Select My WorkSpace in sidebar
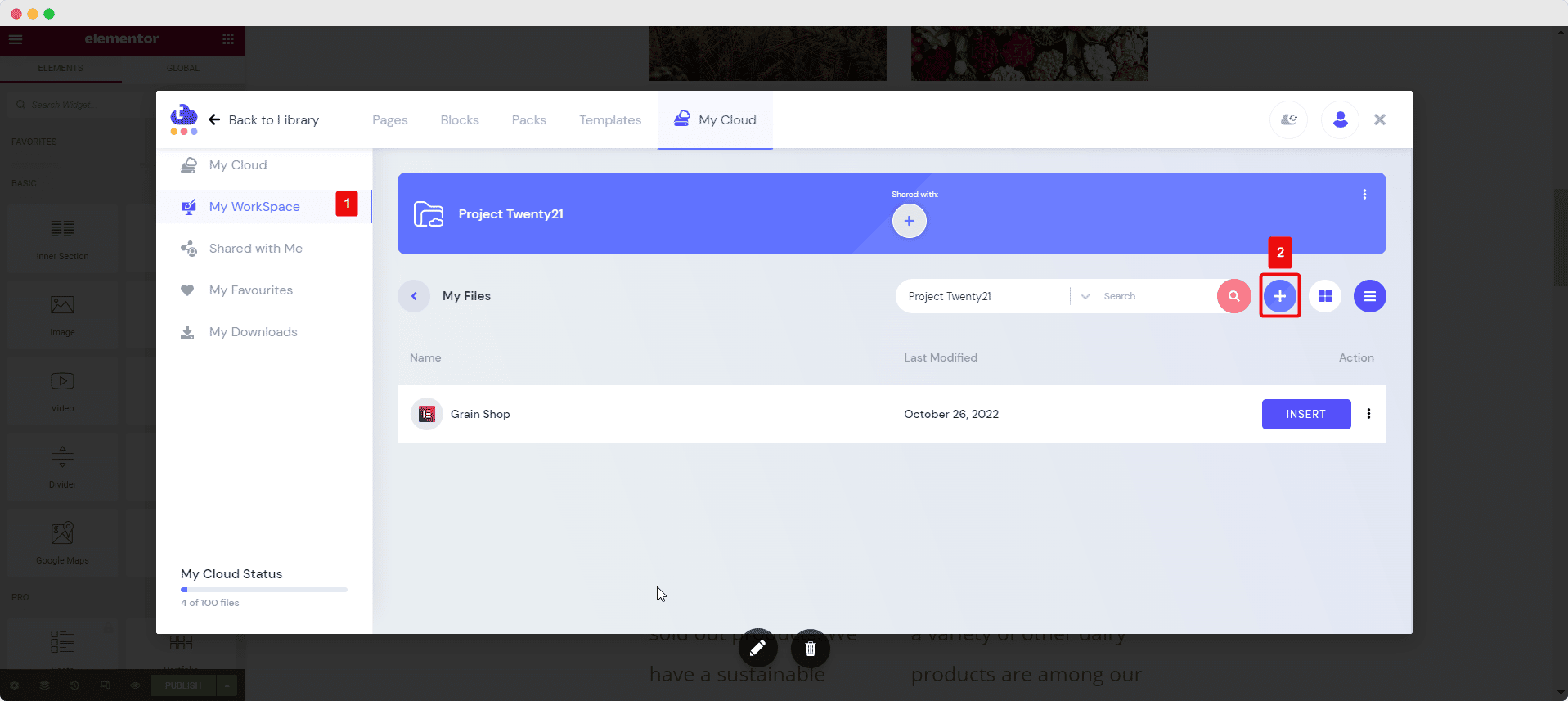The height and width of the screenshot is (701, 1568). 264,207
